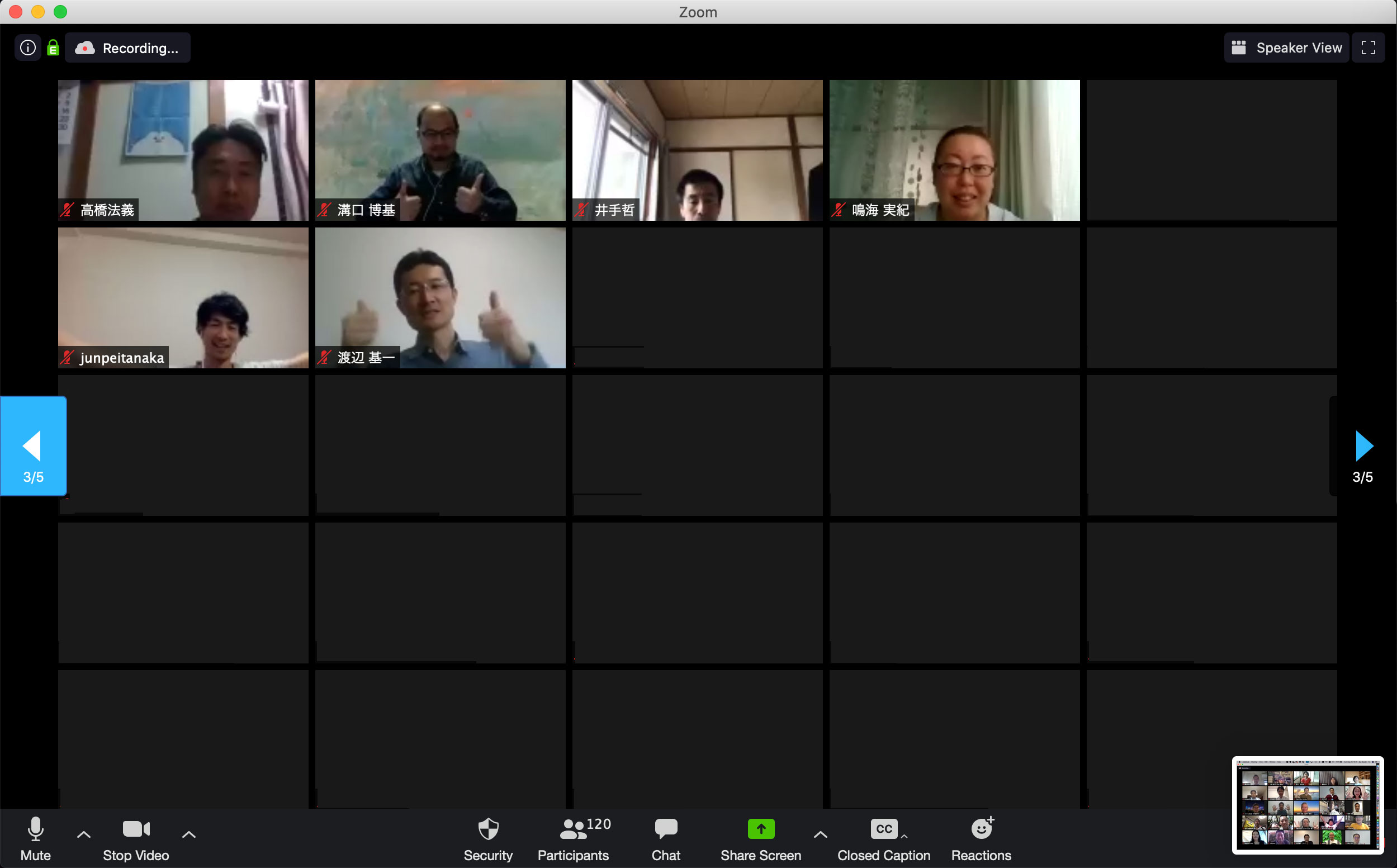Click the left 3/5 page indicator text

[34, 477]
